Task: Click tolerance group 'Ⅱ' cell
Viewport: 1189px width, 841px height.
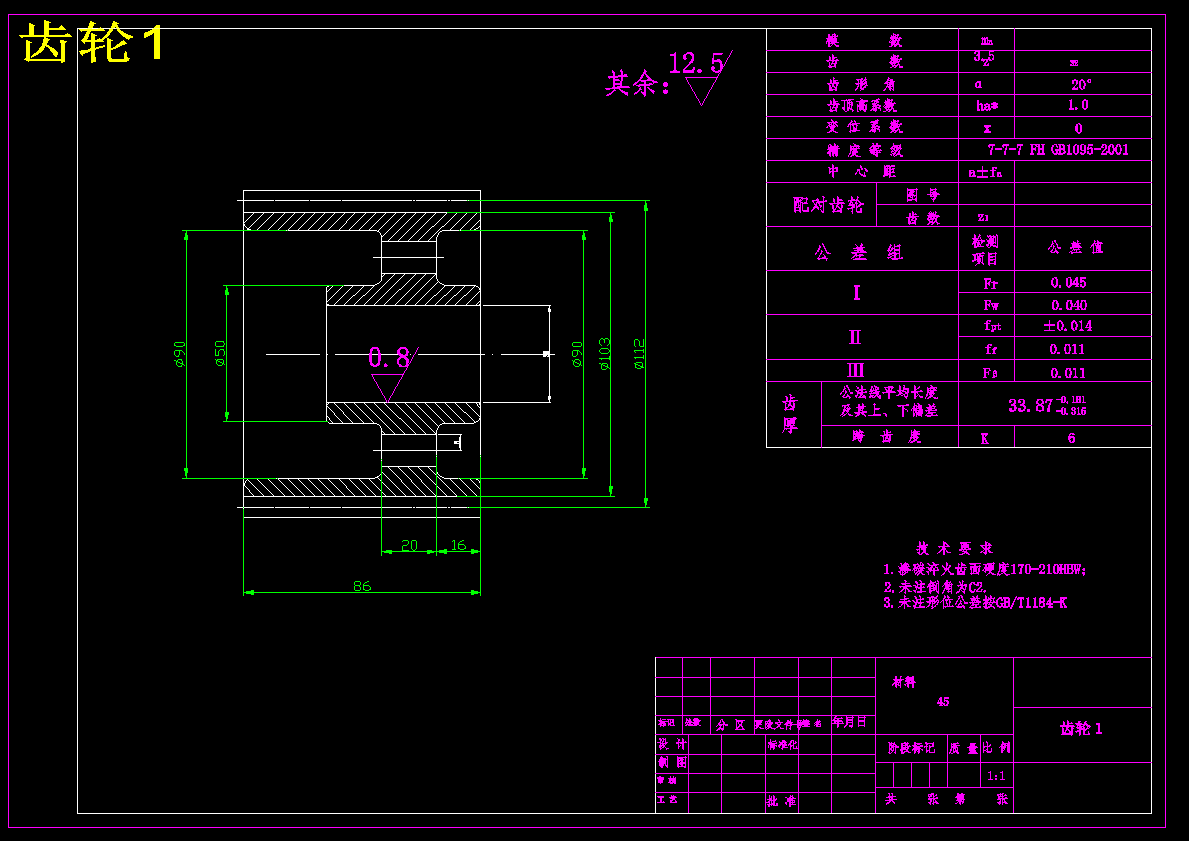Action: coord(855,337)
